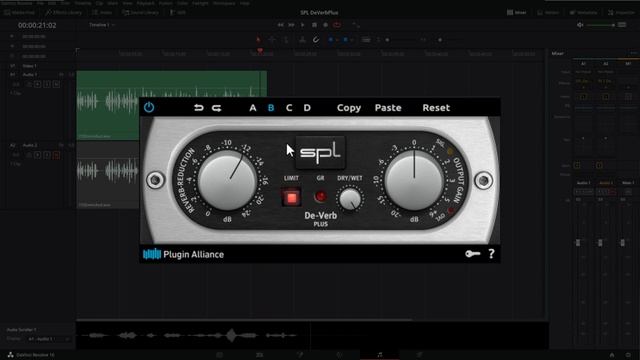The image size is (640, 360).
Task: Select plugin settings bank C
Action: click(x=289, y=108)
